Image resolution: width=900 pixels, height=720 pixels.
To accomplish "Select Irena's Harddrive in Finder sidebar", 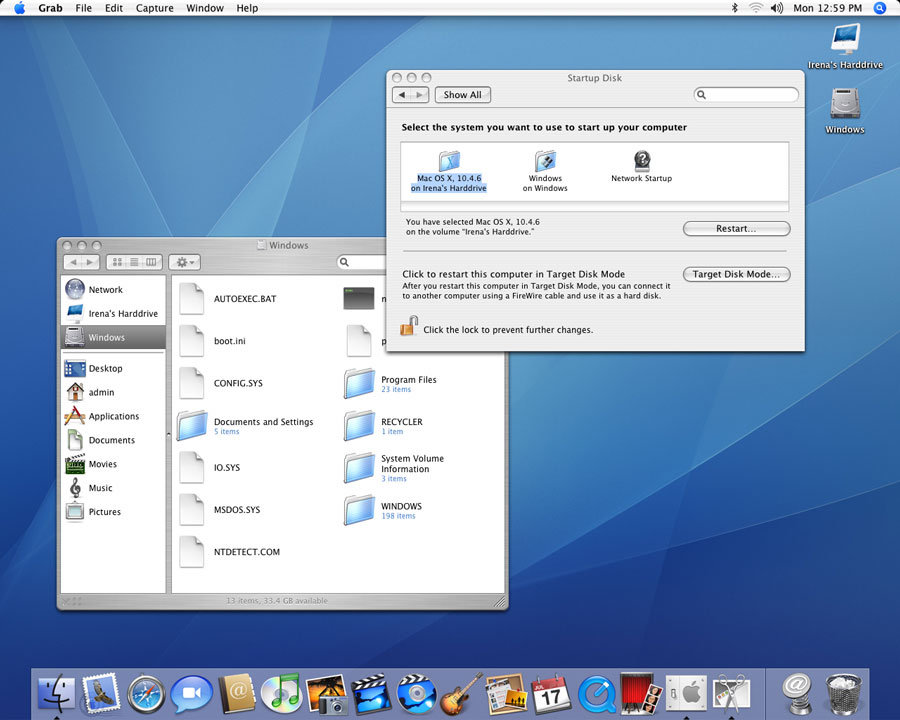I will (x=113, y=313).
